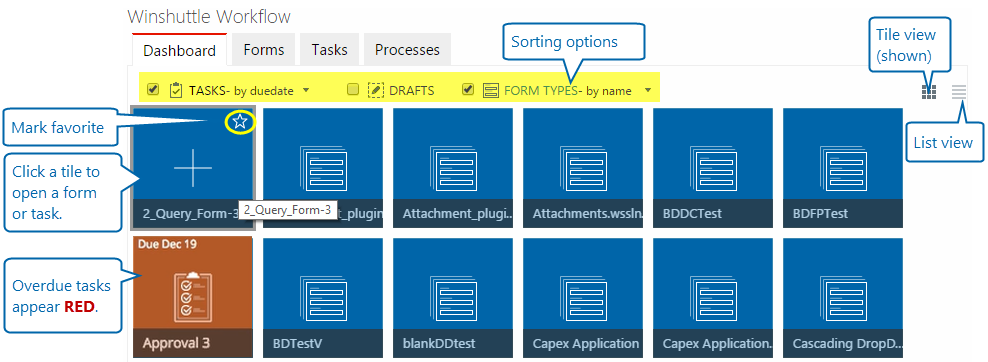The height and width of the screenshot is (362, 988).
Task: Open the BDTestV form tile
Action: click(323, 298)
